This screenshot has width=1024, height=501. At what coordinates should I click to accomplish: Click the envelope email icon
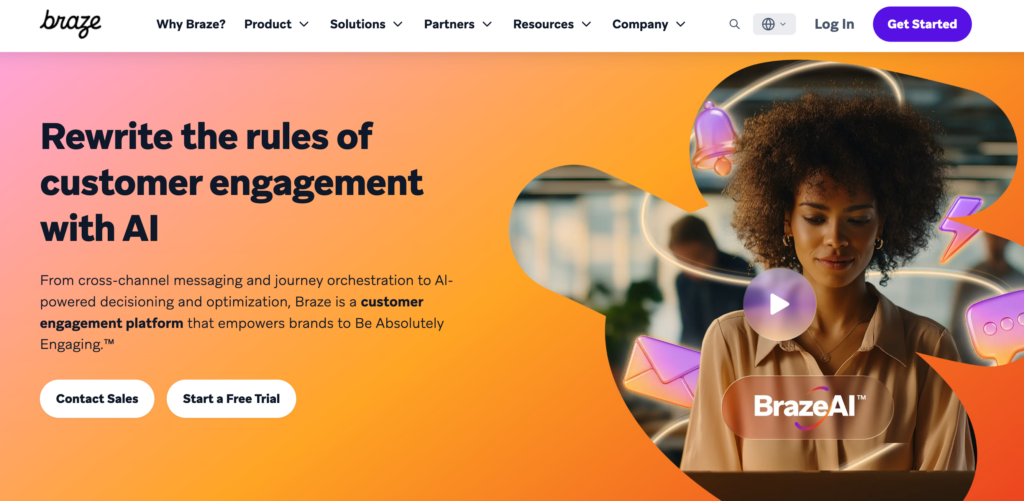(662, 370)
